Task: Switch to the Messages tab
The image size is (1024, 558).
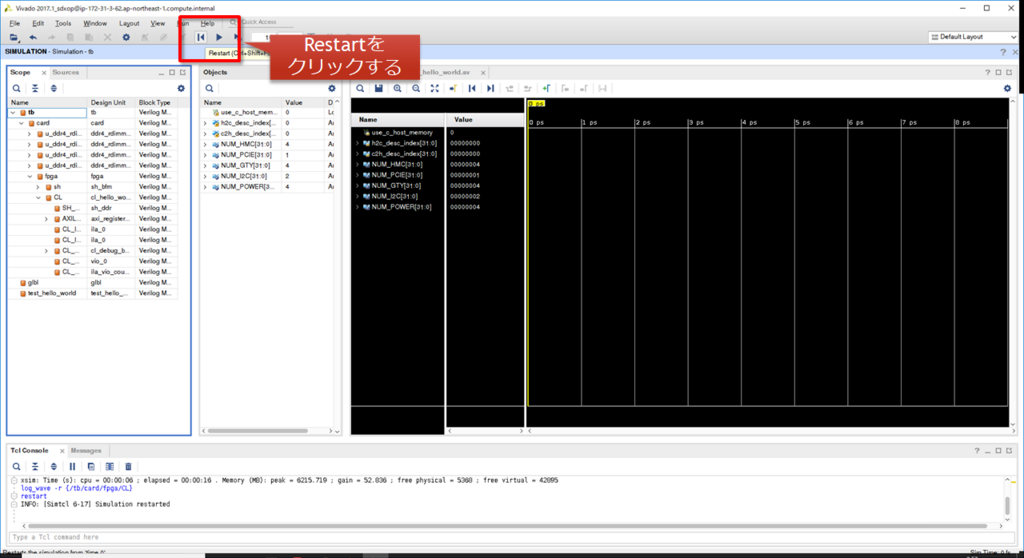Action: coord(86,451)
